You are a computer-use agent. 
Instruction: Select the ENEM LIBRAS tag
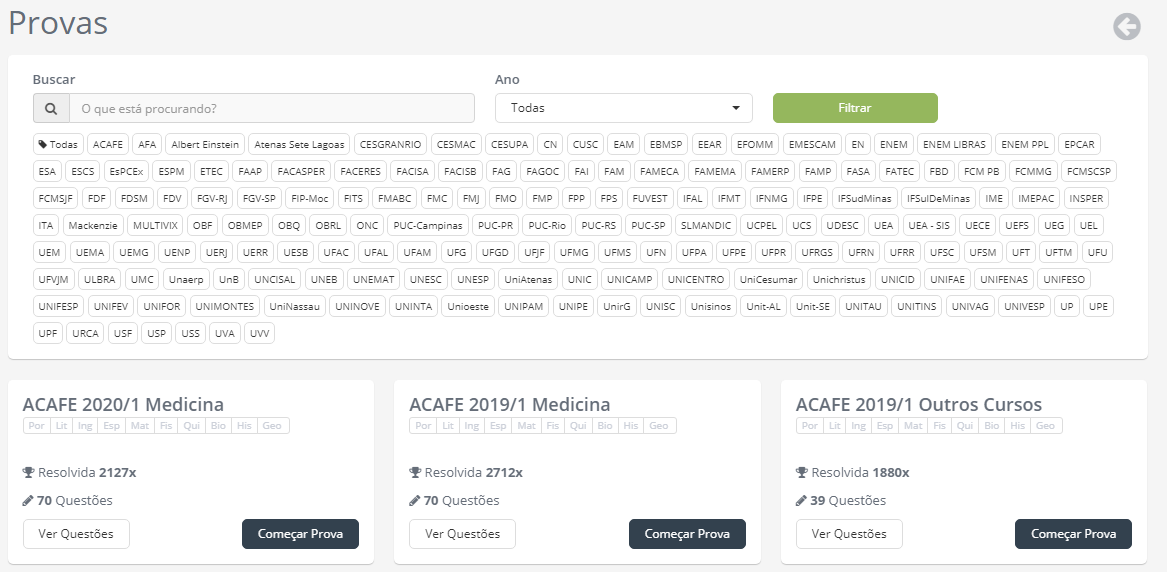pyautogui.click(x=954, y=144)
